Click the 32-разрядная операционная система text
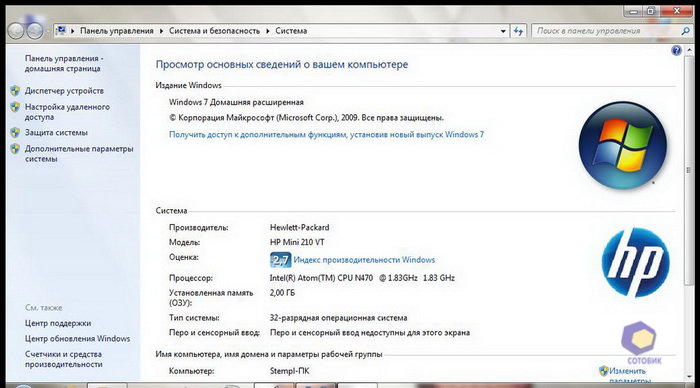The height and width of the screenshot is (388, 700). tap(338, 318)
